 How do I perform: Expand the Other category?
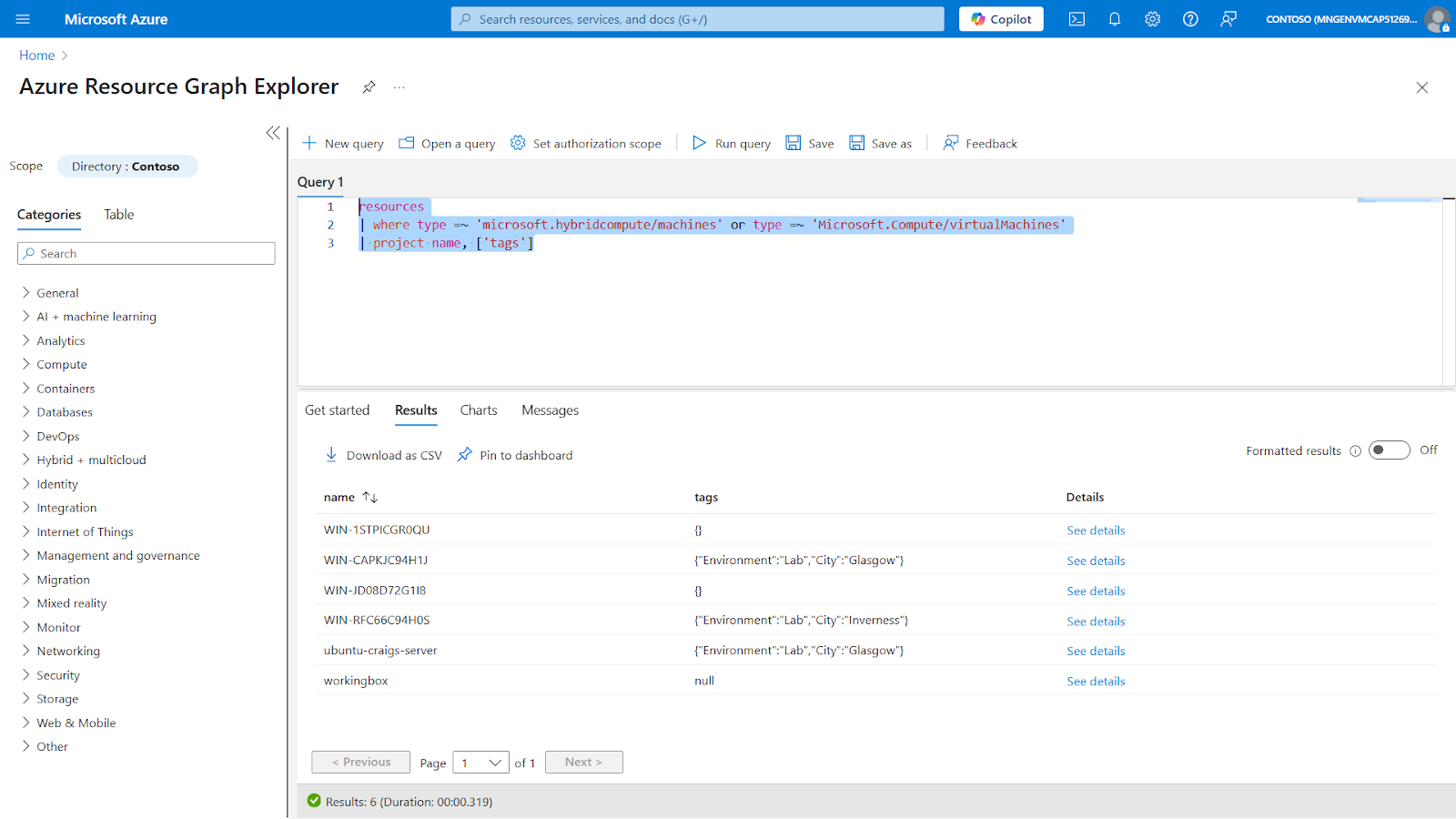45,747
